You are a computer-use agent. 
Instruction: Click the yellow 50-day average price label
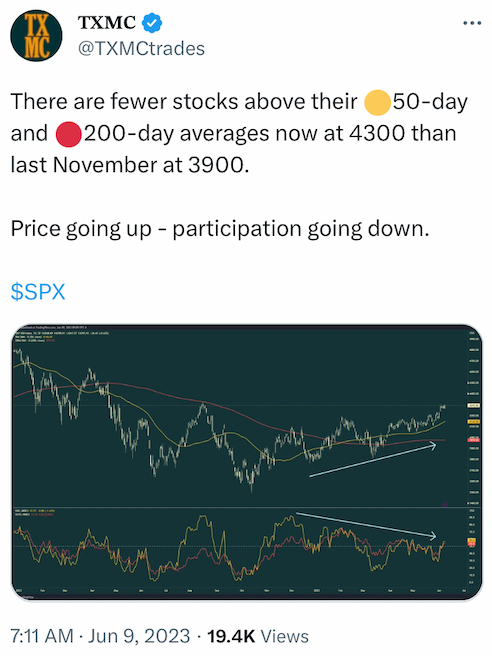point(473,422)
